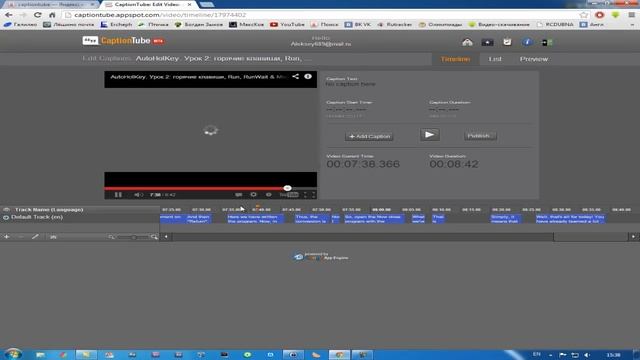Go back using the browser back arrow

[x=8, y=15]
